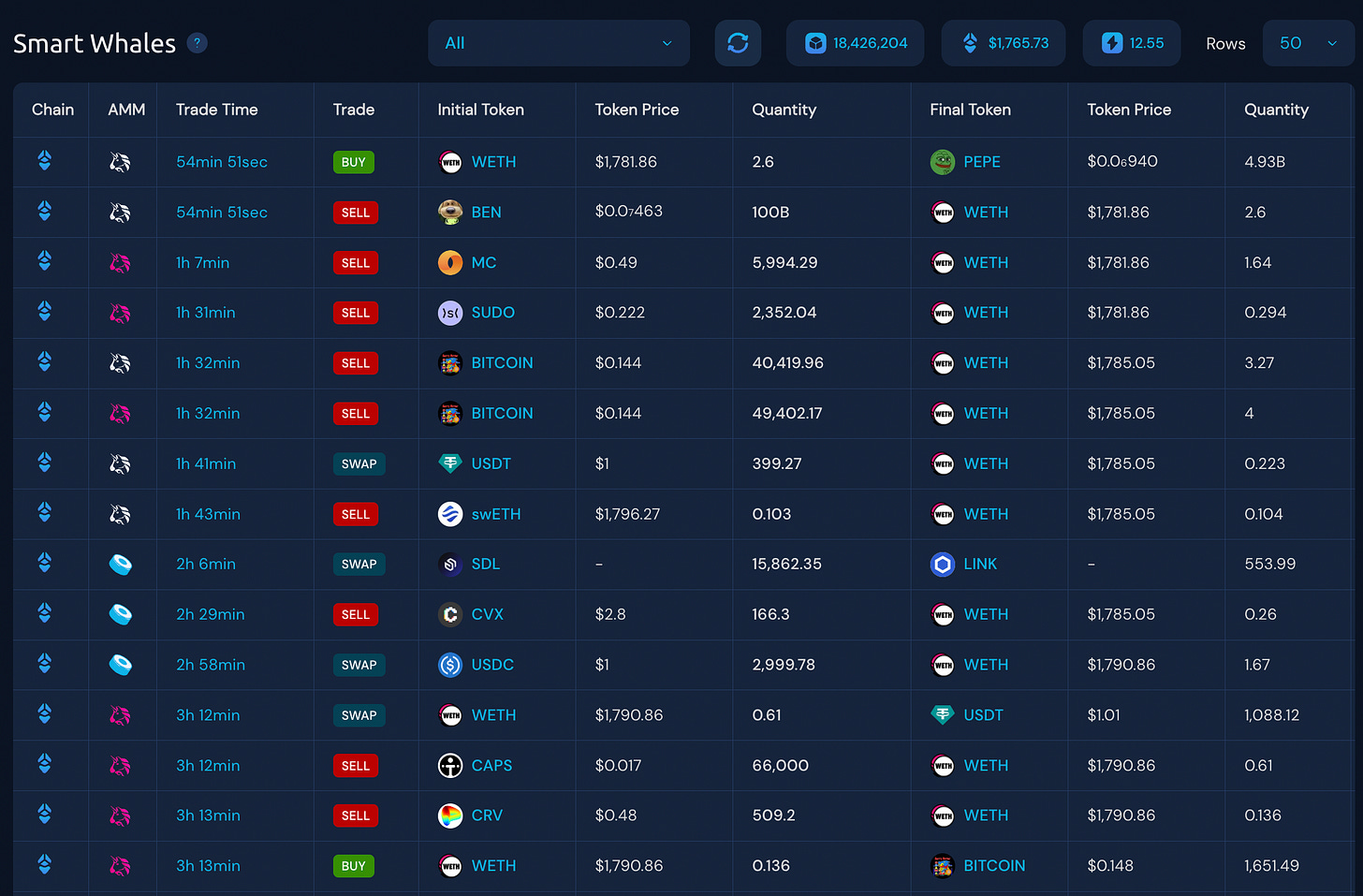The height and width of the screenshot is (896, 1363).
Task: Click the swETH token icon
Action: 450,514
